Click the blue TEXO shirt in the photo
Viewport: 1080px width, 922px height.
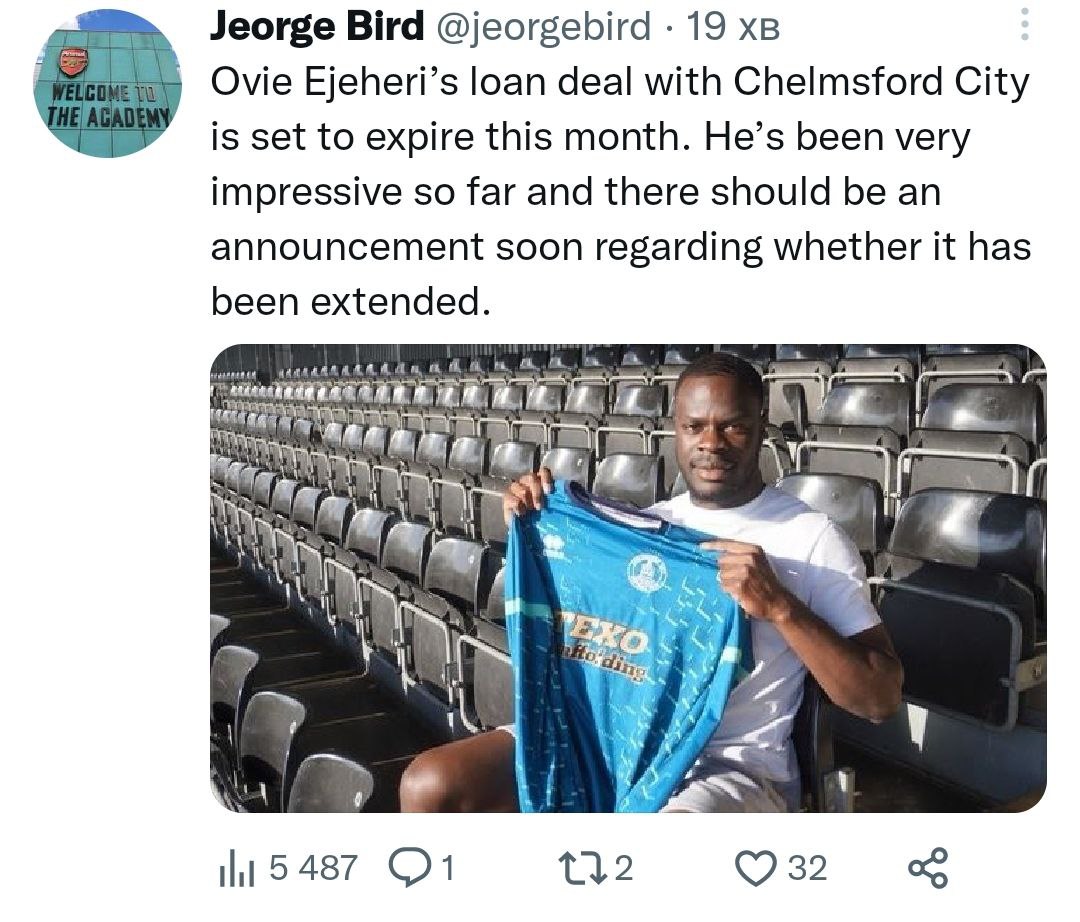(x=625, y=650)
